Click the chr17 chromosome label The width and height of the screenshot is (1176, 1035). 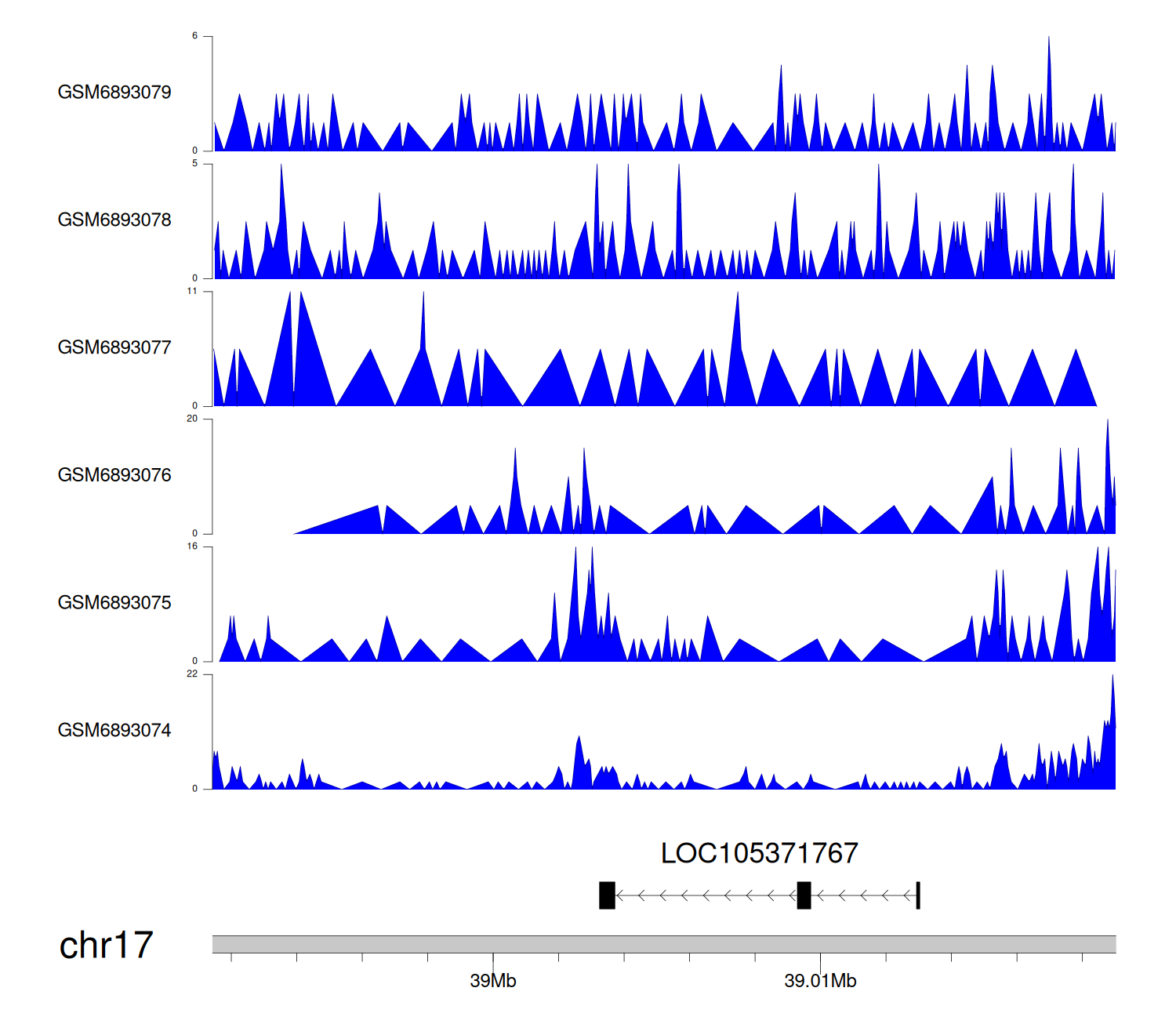tap(106, 946)
